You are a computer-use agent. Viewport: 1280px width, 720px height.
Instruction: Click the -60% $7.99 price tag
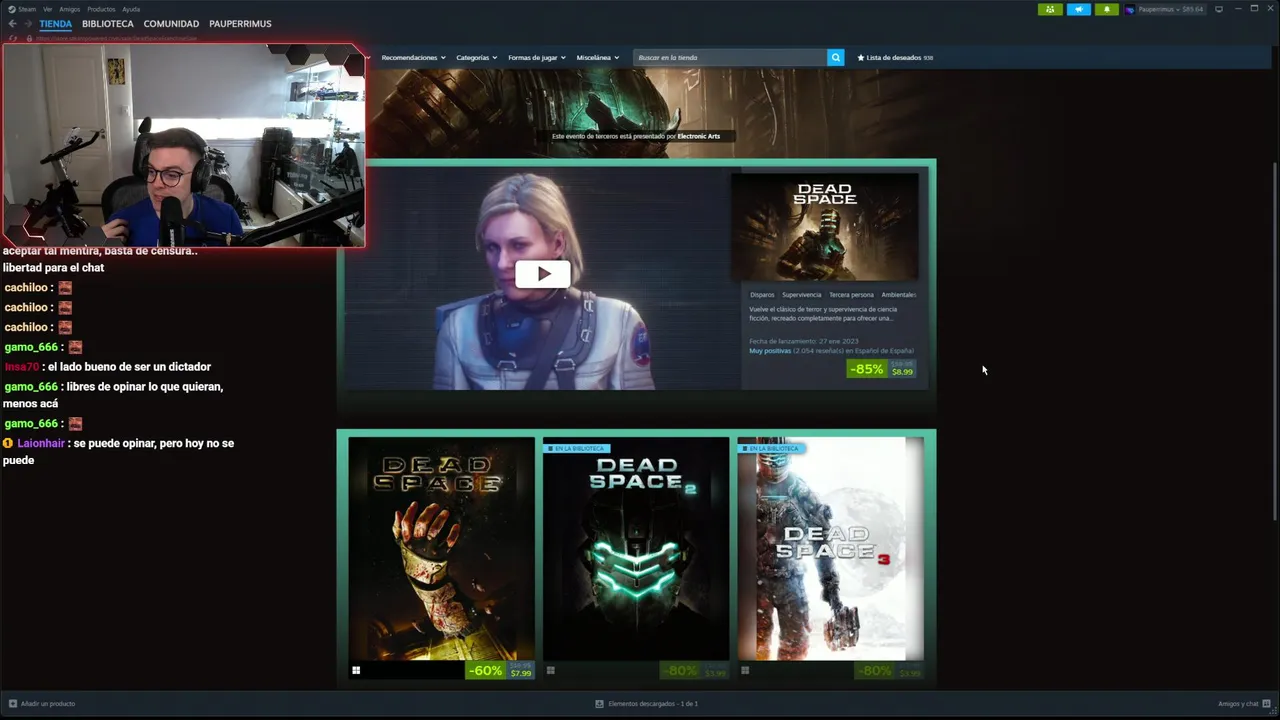pos(500,670)
